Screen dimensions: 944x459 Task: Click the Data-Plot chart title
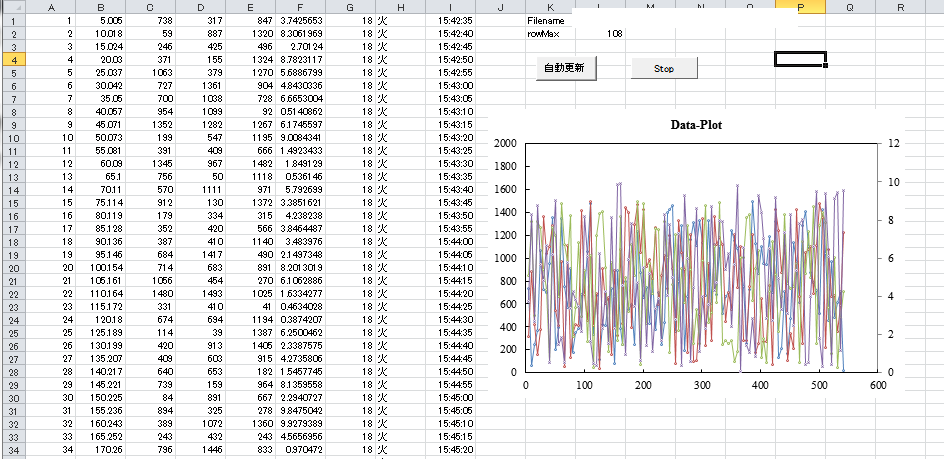[696, 126]
